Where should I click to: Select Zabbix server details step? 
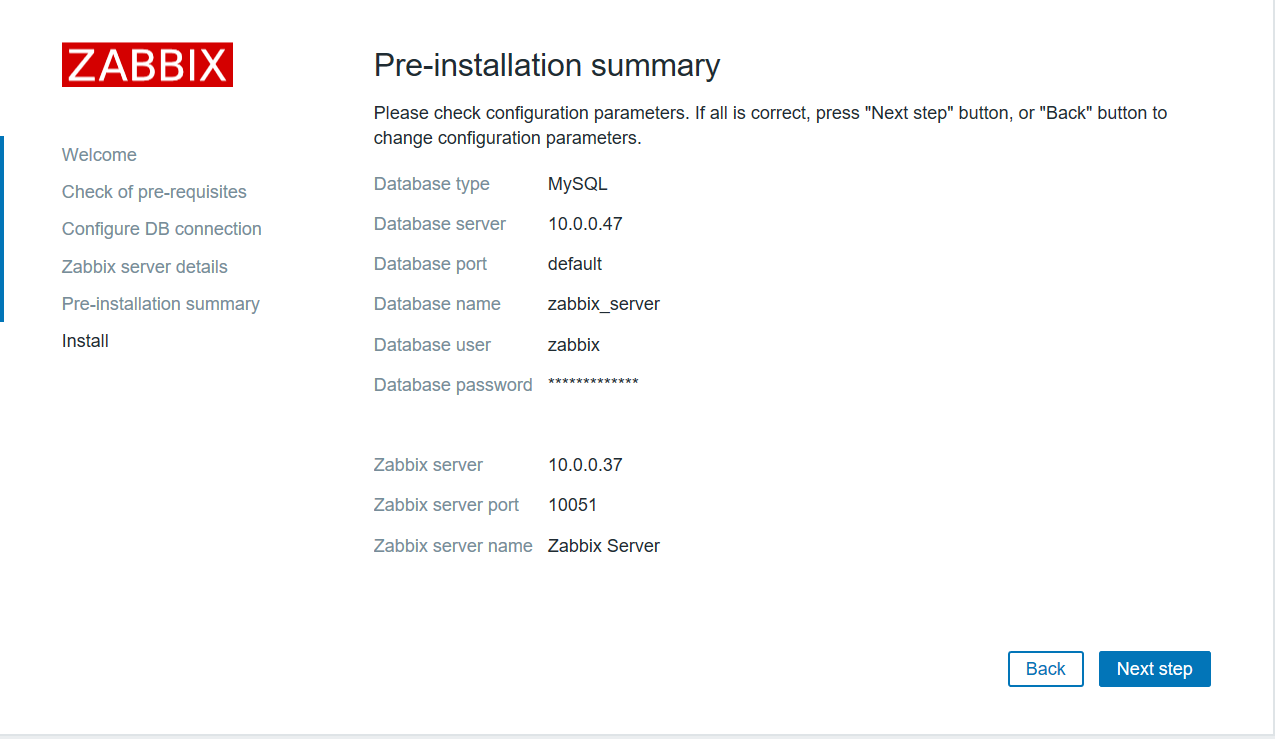click(144, 267)
